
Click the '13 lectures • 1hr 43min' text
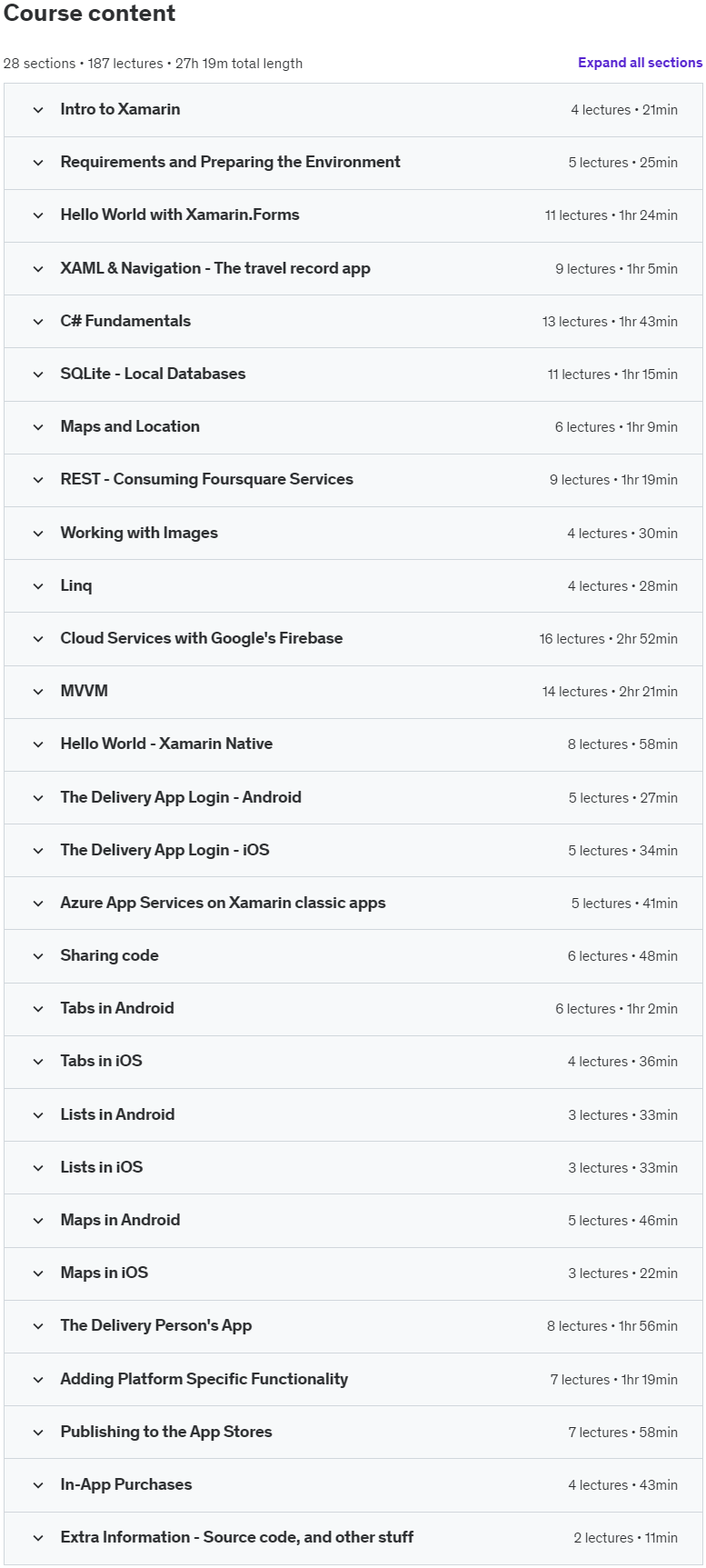point(610,322)
